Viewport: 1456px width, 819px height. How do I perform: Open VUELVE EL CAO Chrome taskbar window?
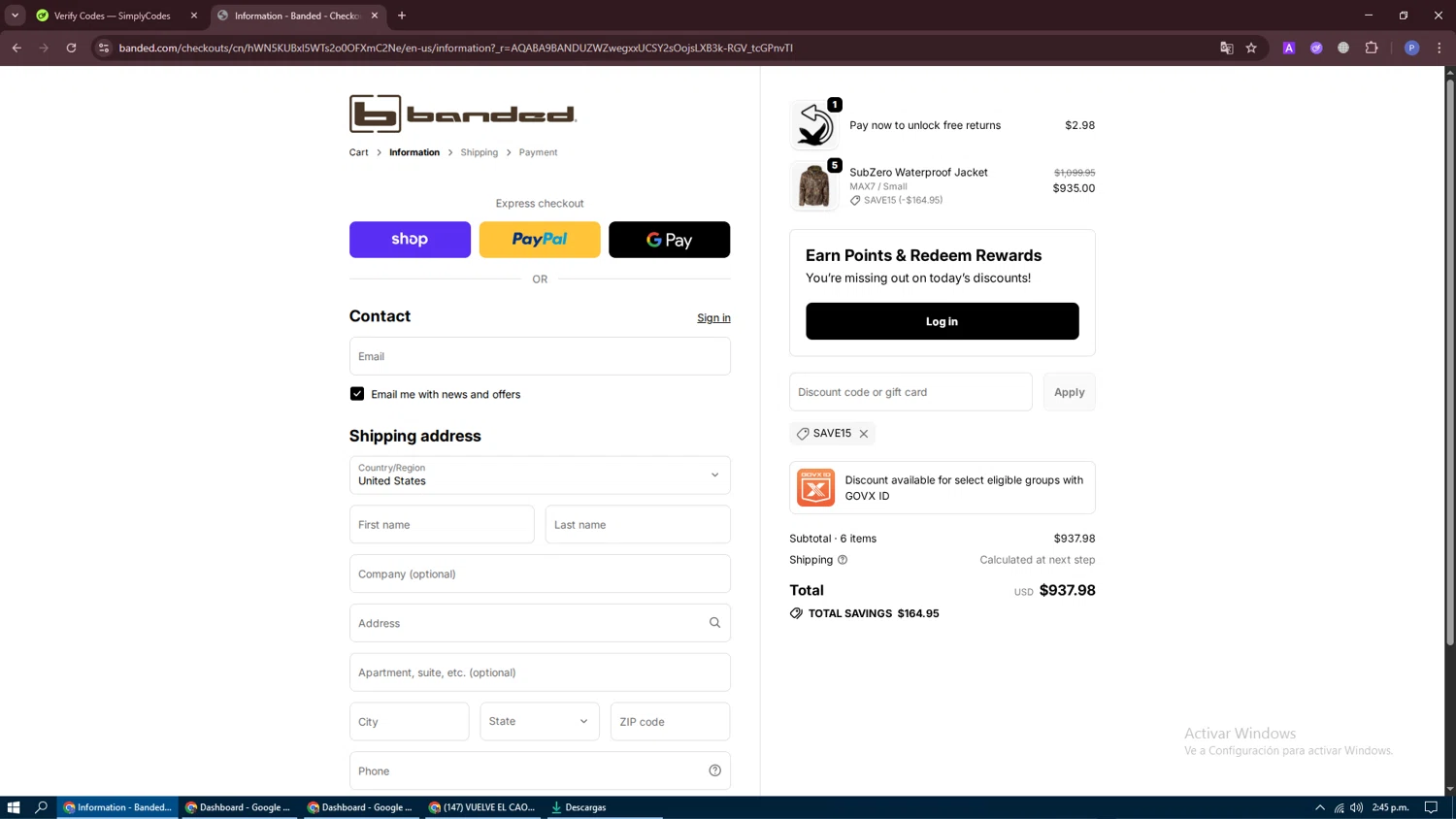click(x=482, y=807)
